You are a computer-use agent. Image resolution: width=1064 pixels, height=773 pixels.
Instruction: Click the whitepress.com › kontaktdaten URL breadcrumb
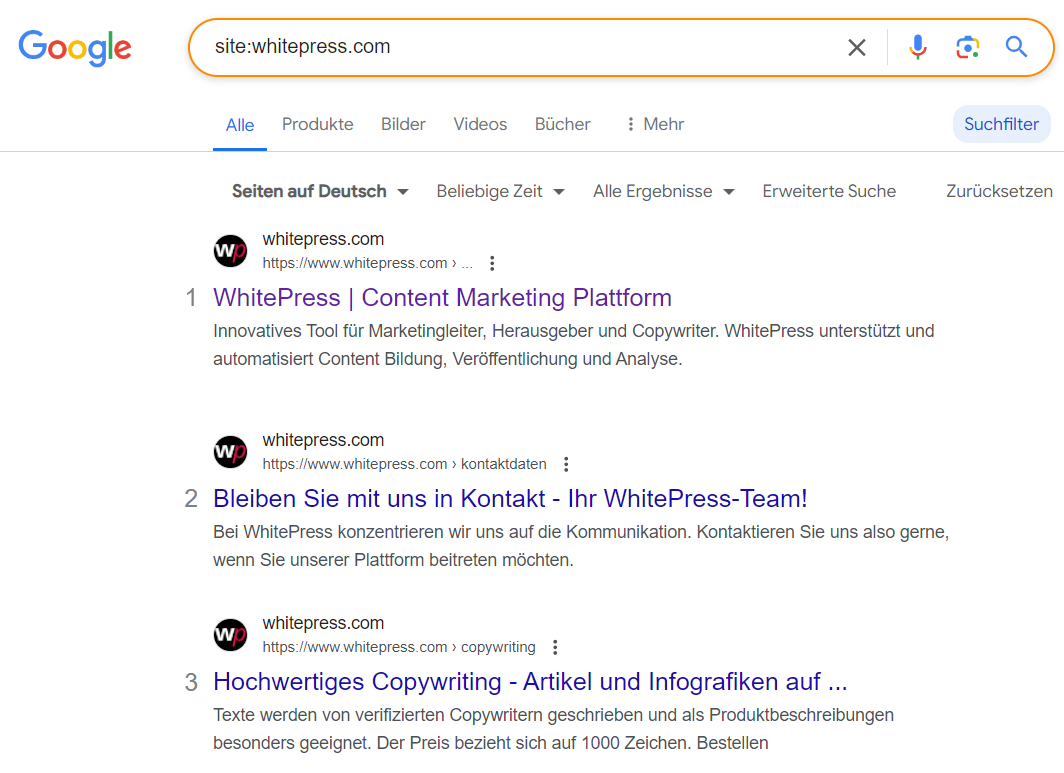404,464
